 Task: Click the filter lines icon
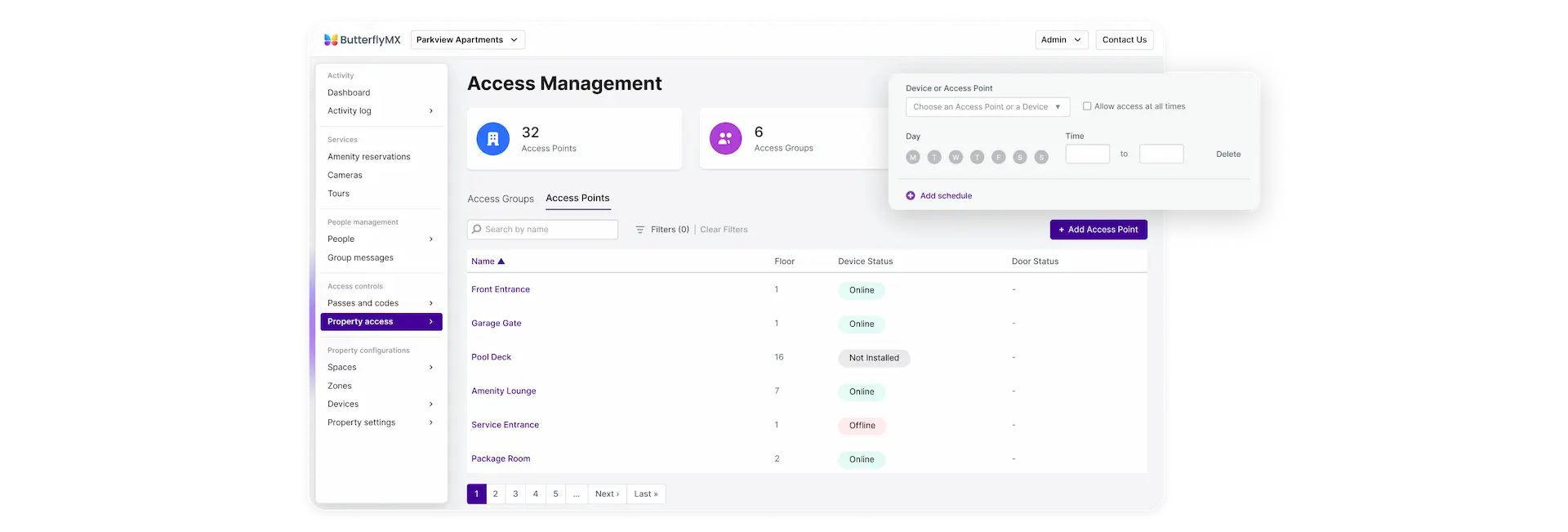pos(640,230)
